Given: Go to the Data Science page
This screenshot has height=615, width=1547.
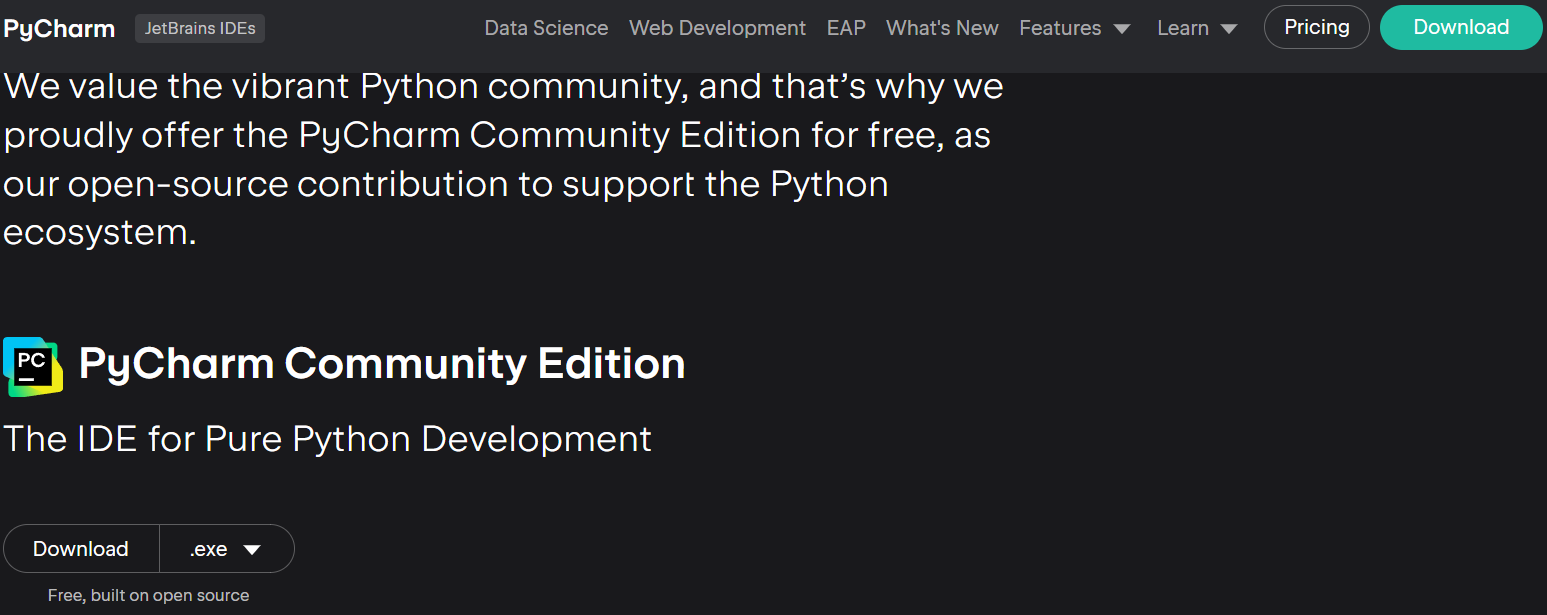Looking at the screenshot, I should [x=546, y=28].
